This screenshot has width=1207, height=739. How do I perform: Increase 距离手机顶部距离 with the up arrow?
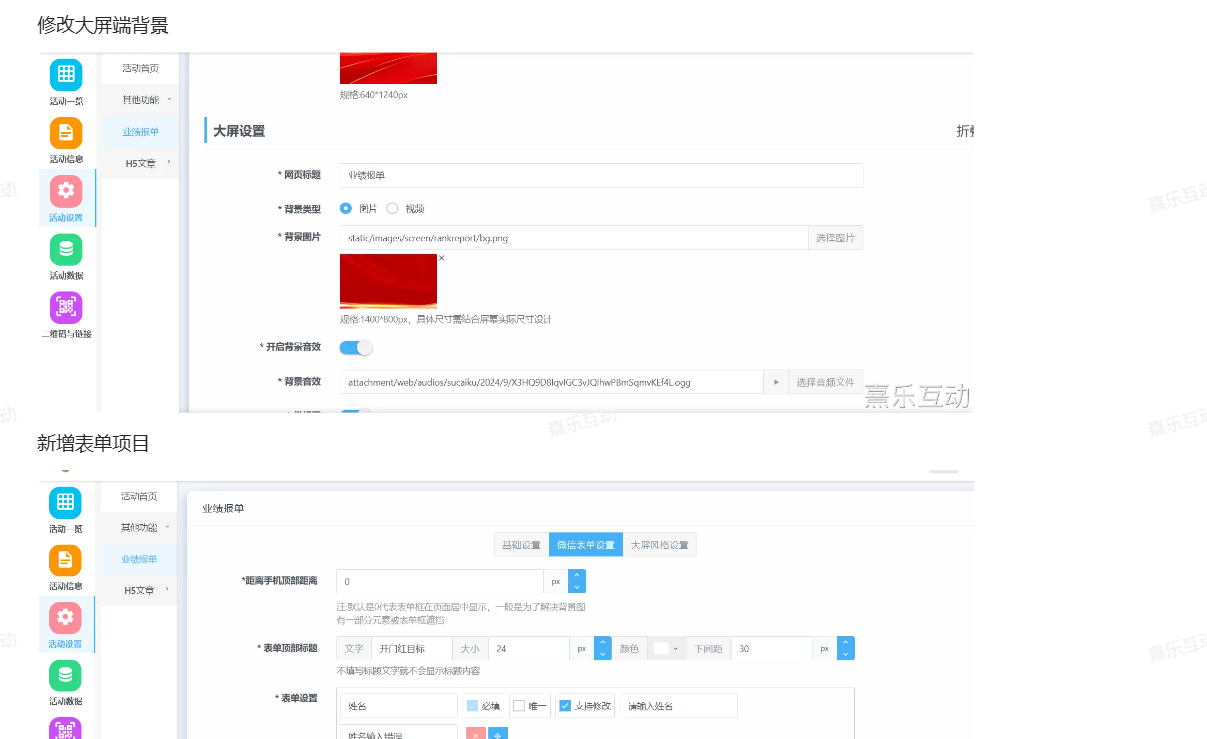577,575
